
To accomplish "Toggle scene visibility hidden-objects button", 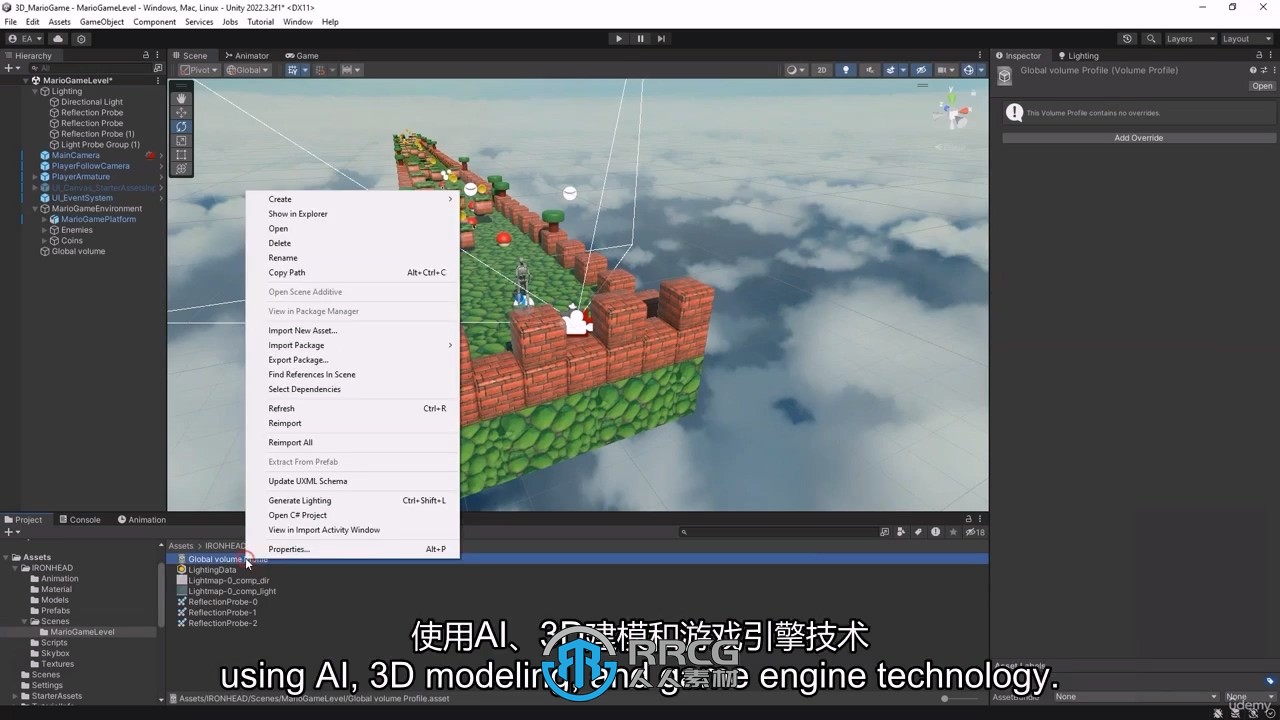I will [921, 70].
